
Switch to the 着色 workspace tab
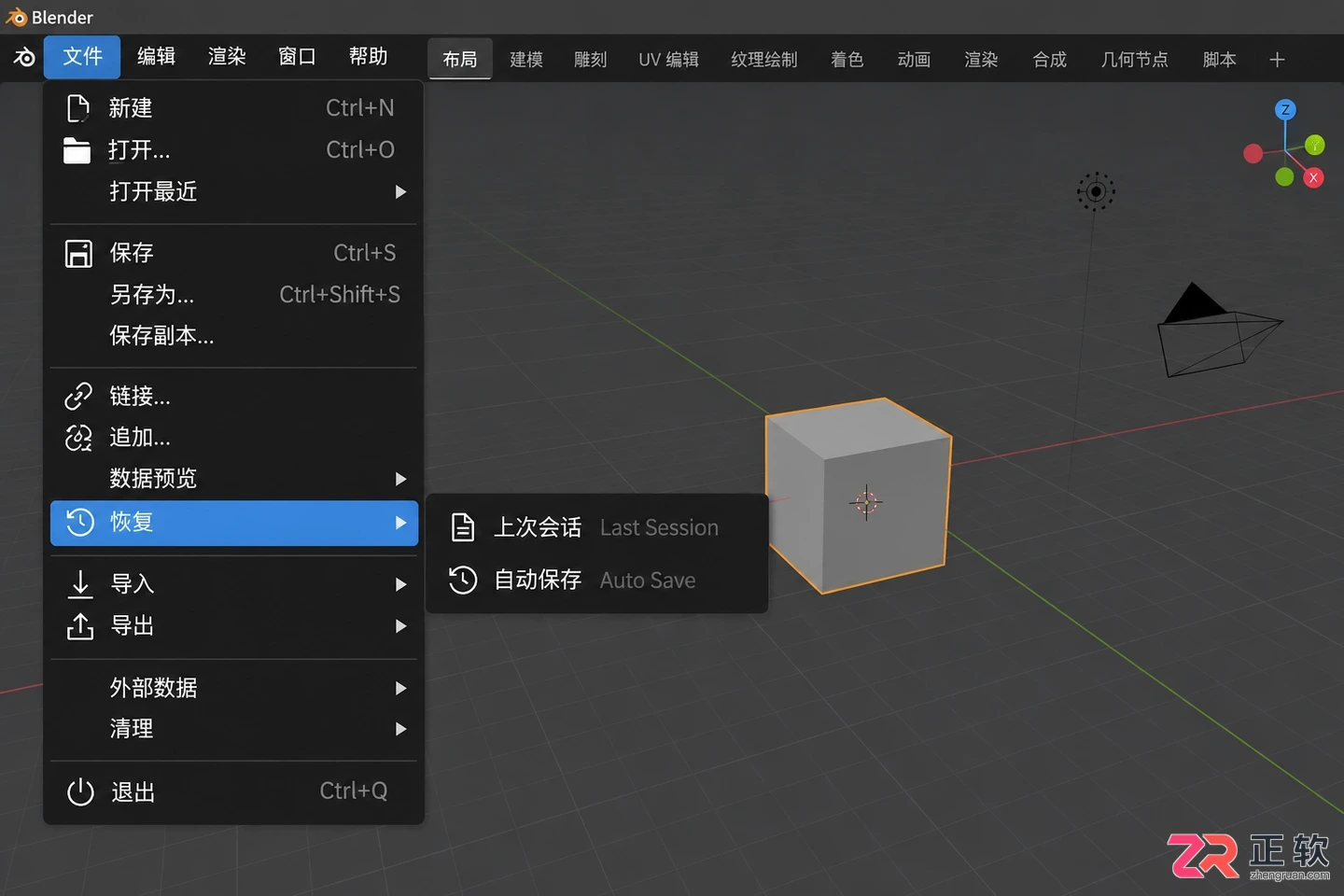[x=847, y=60]
